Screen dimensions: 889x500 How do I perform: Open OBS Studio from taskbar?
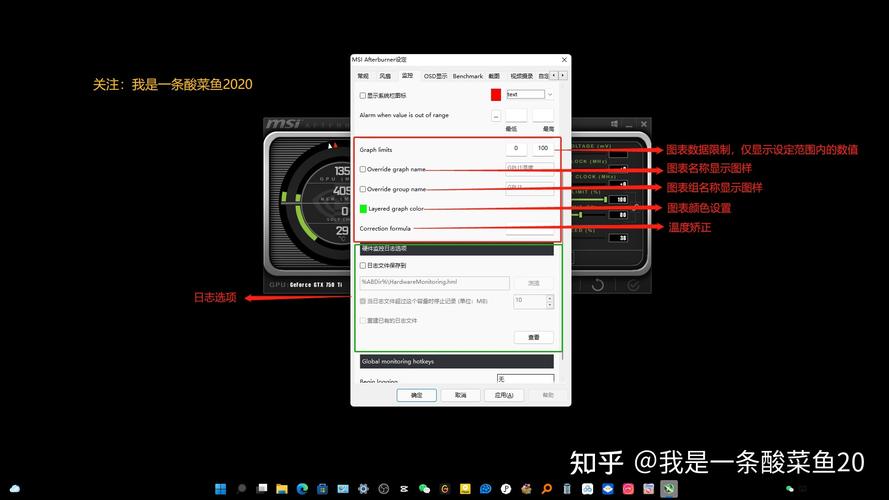pyautogui.click(x=384, y=489)
